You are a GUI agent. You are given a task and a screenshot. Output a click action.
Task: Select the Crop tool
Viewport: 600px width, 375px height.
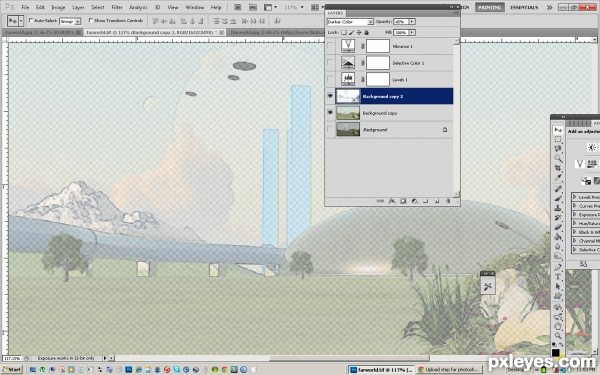coord(558,168)
